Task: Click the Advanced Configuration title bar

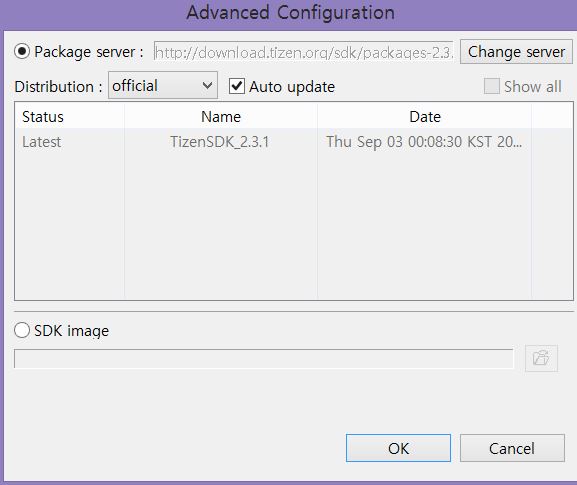Action: (290, 13)
